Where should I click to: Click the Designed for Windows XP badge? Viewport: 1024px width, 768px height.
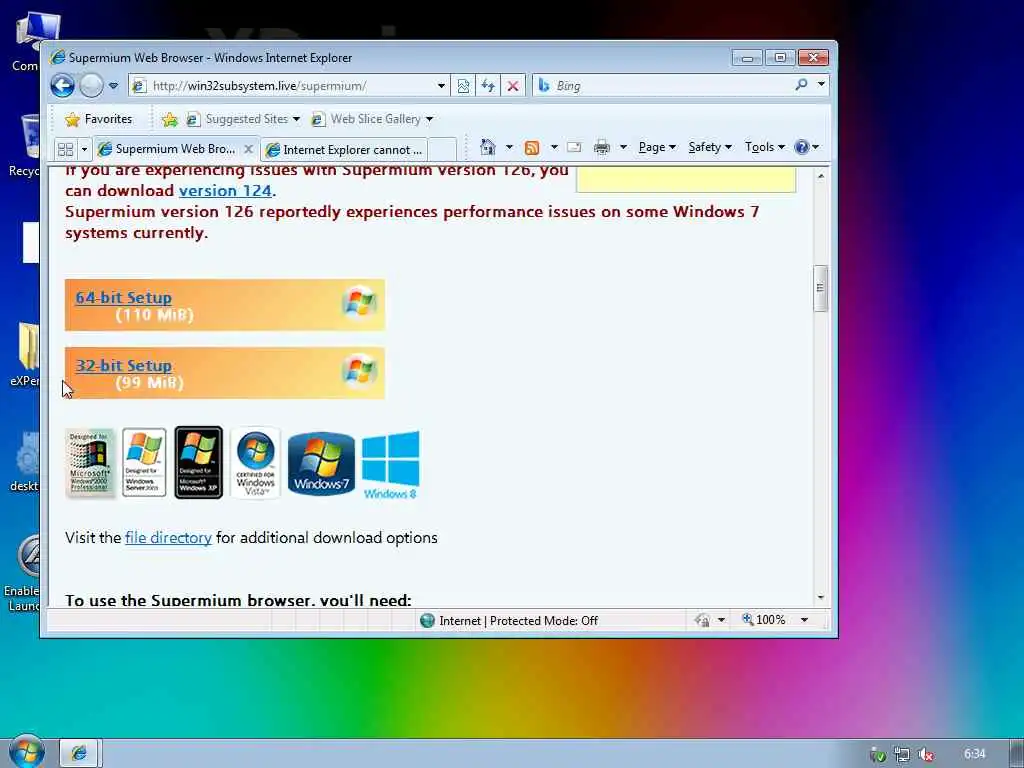coord(199,463)
